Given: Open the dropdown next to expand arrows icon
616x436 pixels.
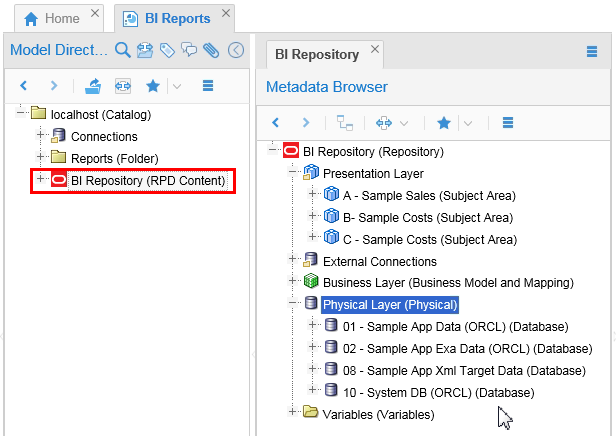Looking at the screenshot, I should point(403,123).
